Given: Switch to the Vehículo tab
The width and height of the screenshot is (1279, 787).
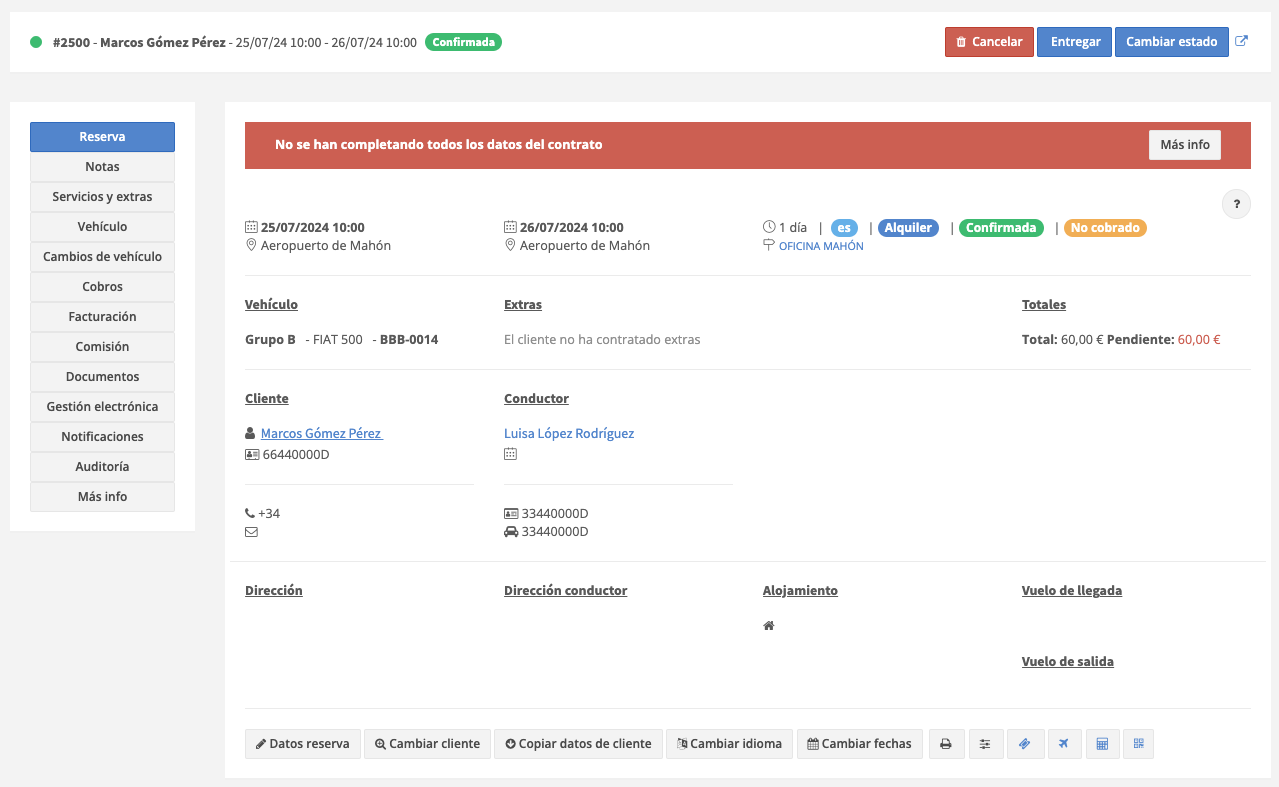Looking at the screenshot, I should click(x=102, y=227).
